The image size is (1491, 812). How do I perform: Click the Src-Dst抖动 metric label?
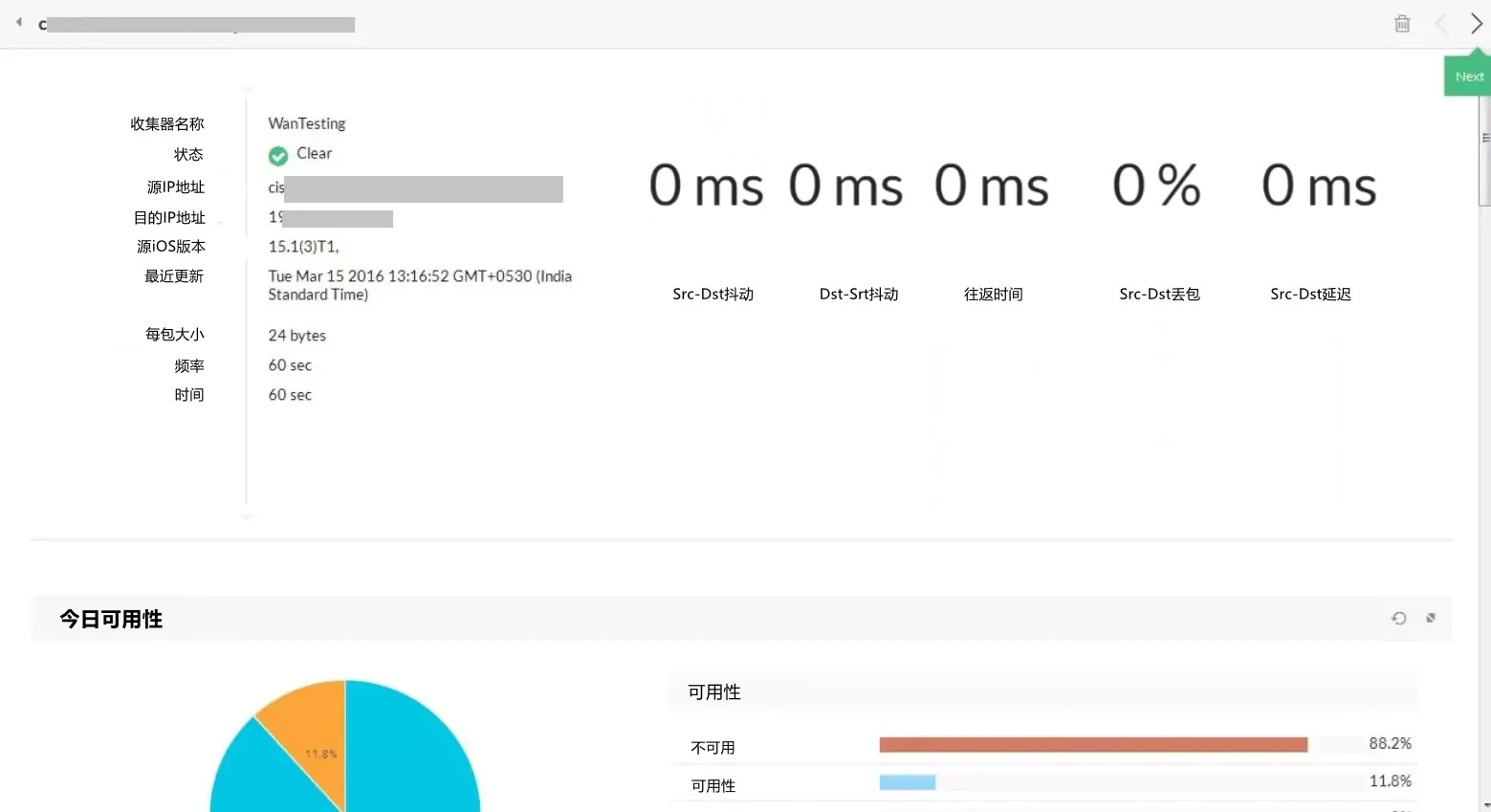[713, 295]
